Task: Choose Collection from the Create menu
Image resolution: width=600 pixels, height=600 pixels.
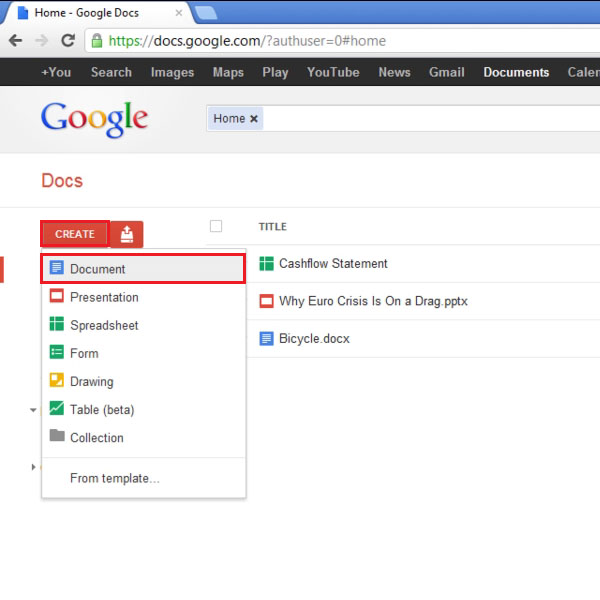Action: (x=143, y=438)
